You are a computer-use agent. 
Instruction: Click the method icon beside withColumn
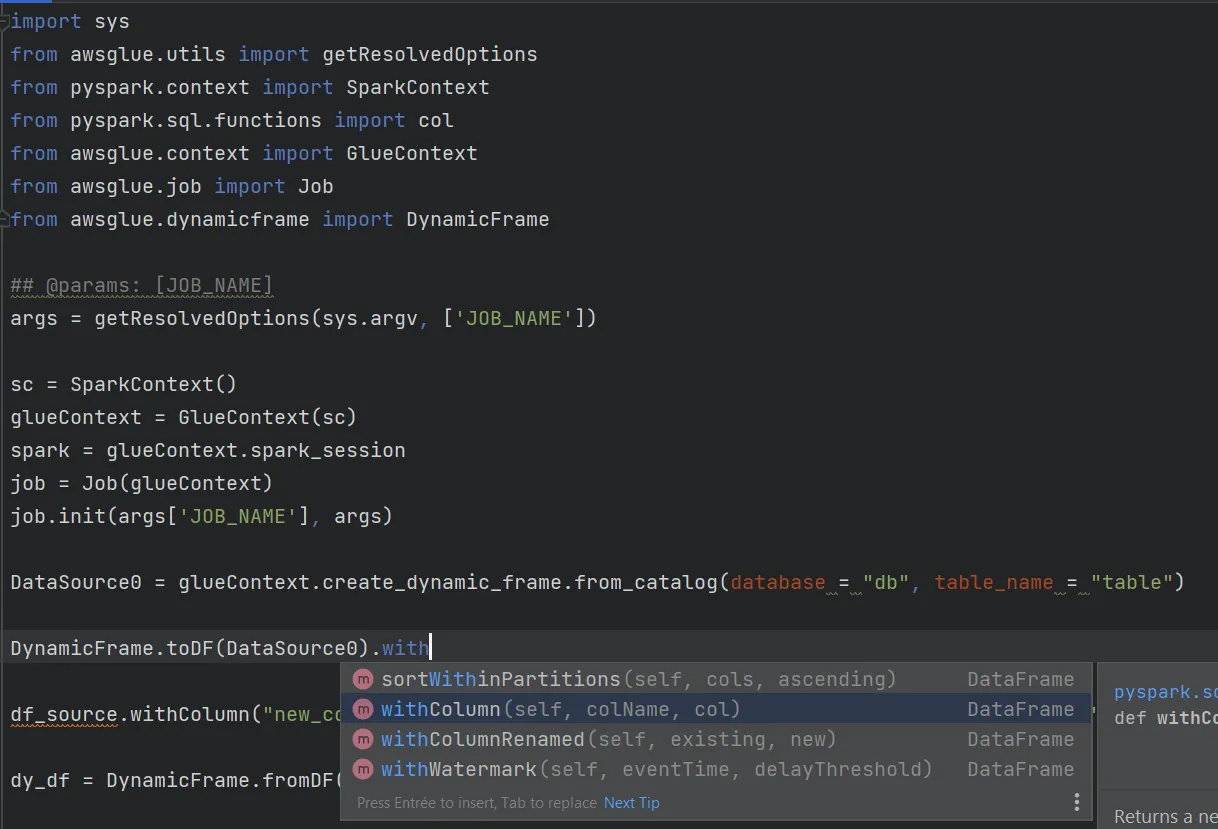click(362, 710)
